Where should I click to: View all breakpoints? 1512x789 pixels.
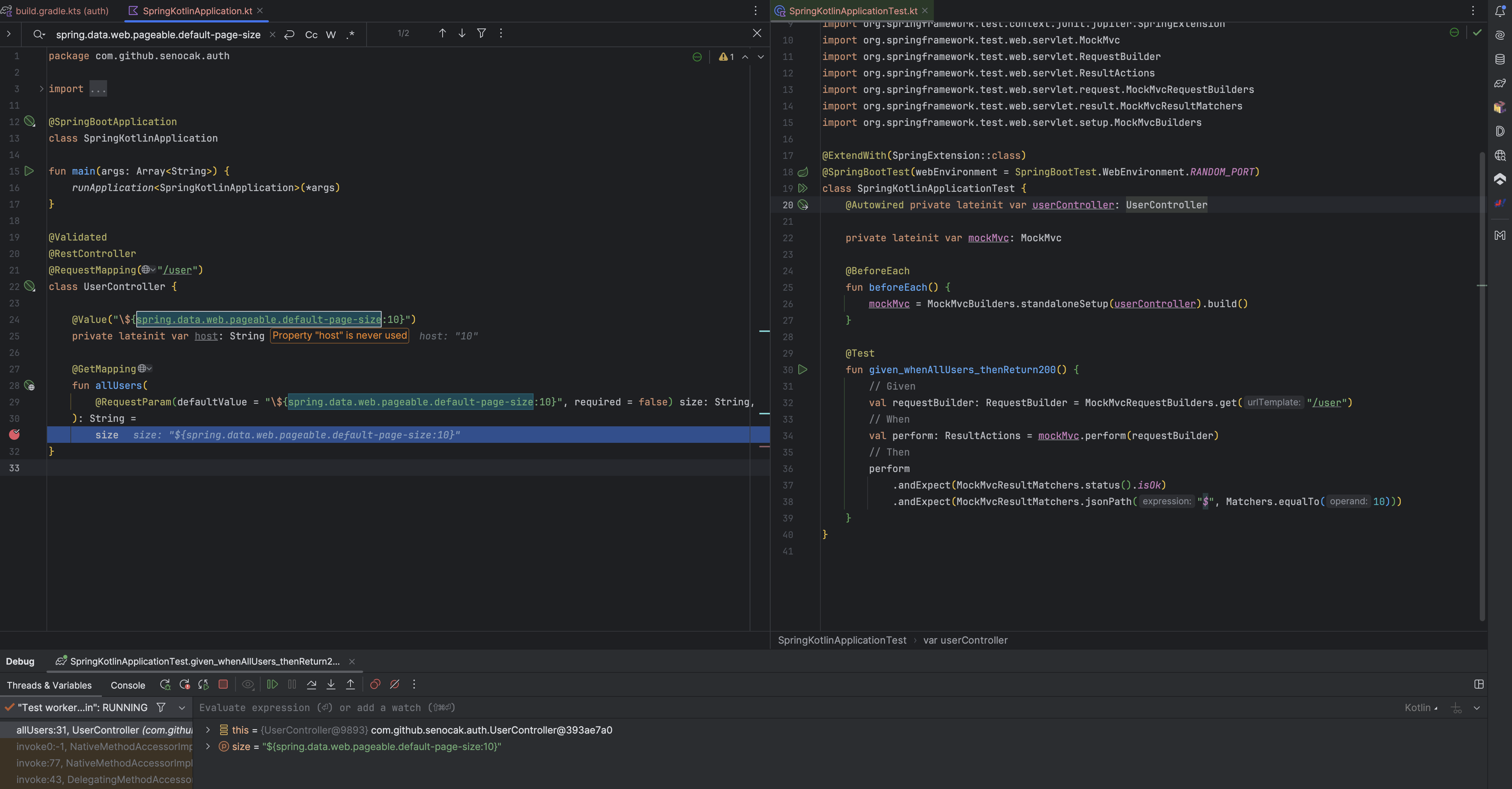coord(375,684)
